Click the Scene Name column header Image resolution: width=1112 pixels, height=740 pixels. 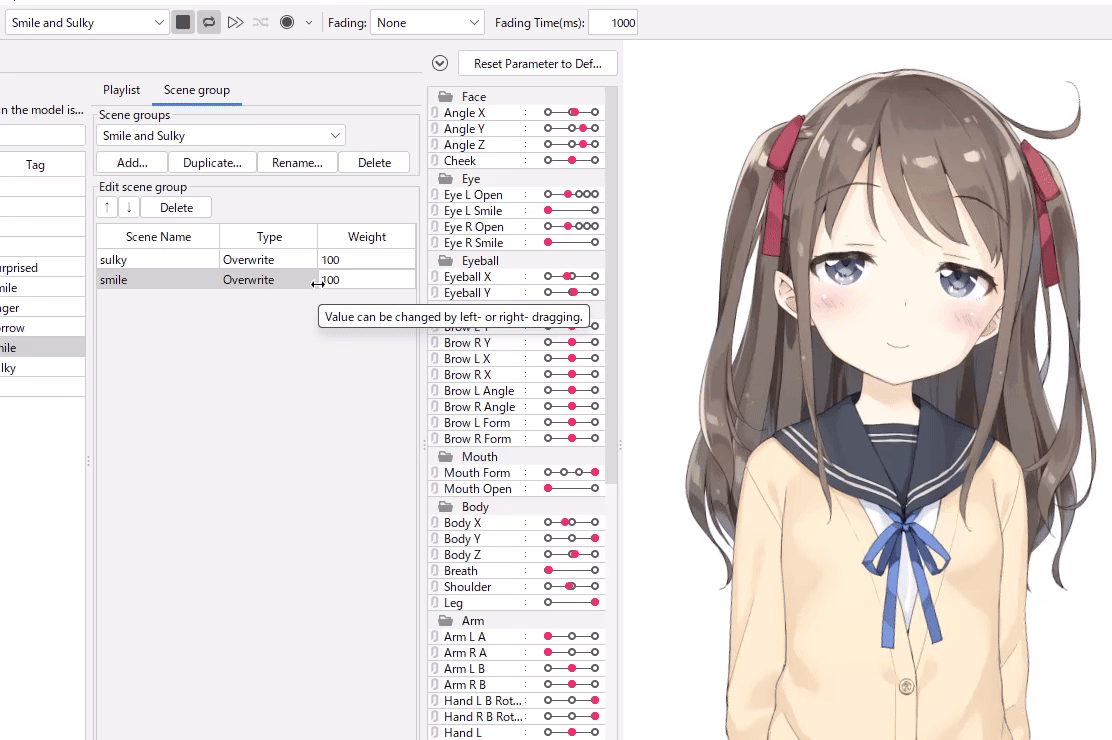pyautogui.click(x=158, y=236)
